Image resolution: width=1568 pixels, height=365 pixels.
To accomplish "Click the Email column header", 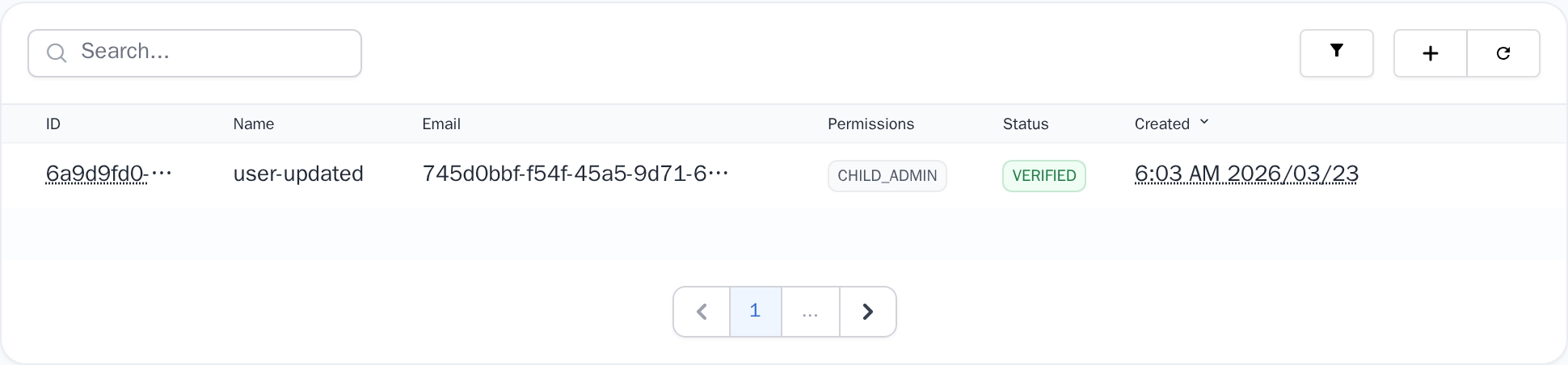I will point(441,124).
